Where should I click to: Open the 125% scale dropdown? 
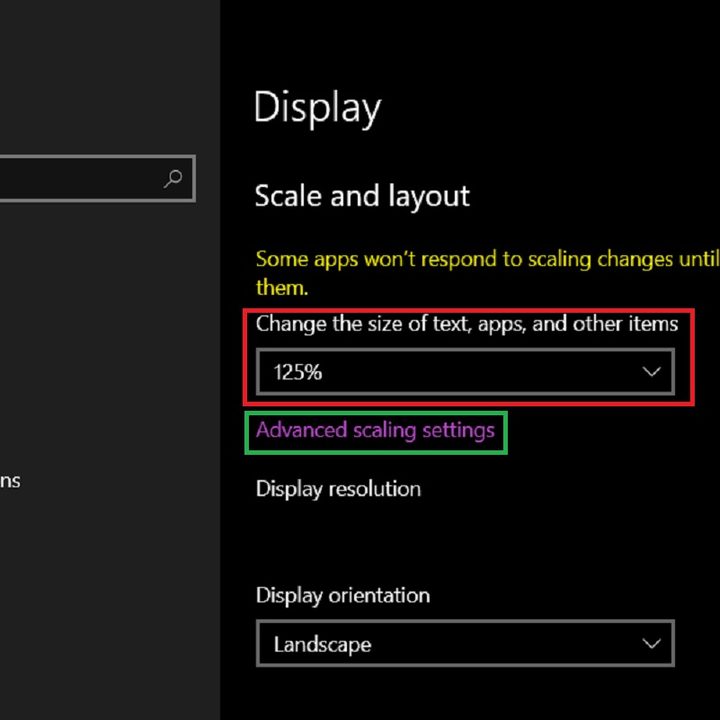pos(465,371)
